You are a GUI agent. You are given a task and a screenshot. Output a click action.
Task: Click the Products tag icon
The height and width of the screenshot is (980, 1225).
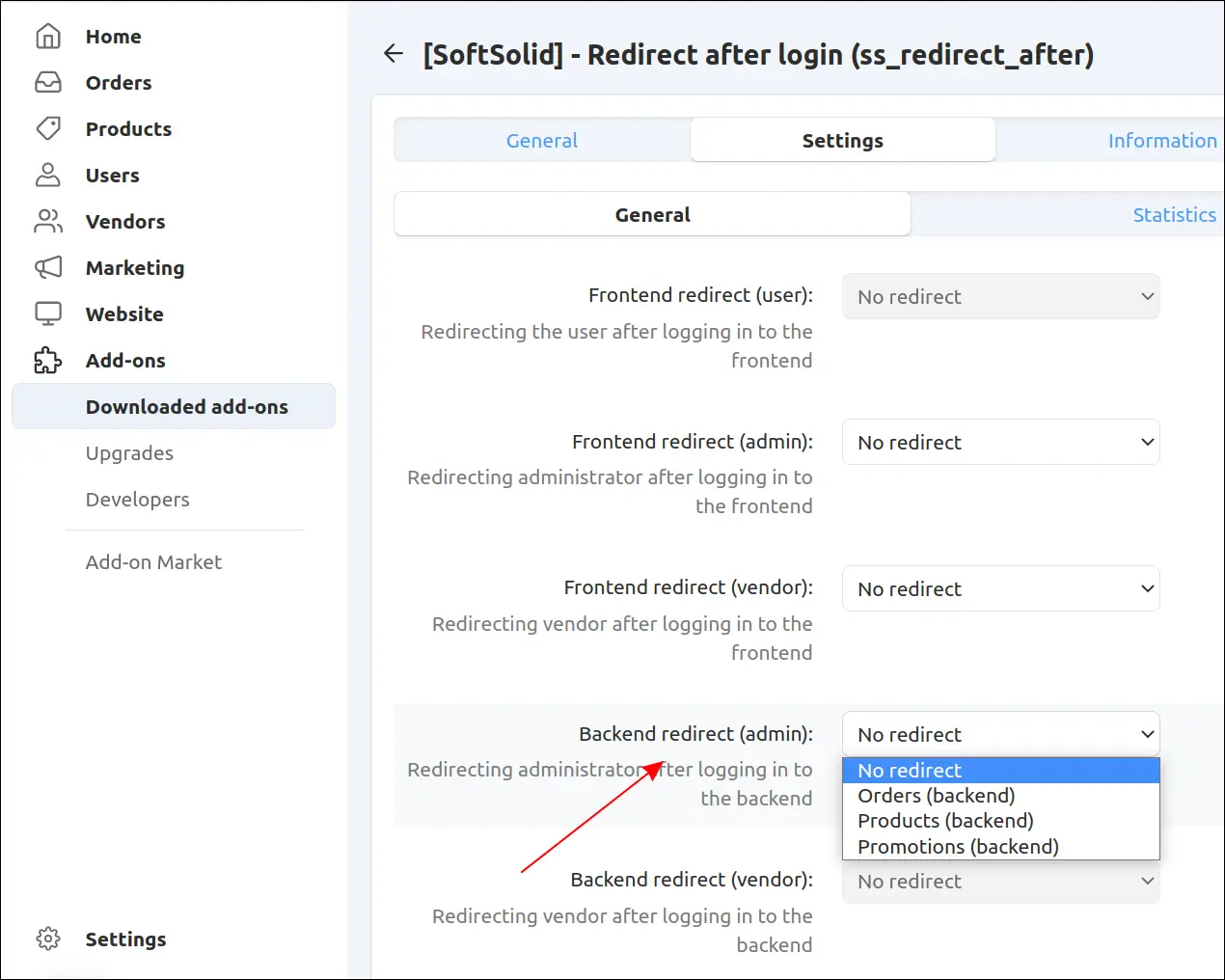(48, 128)
